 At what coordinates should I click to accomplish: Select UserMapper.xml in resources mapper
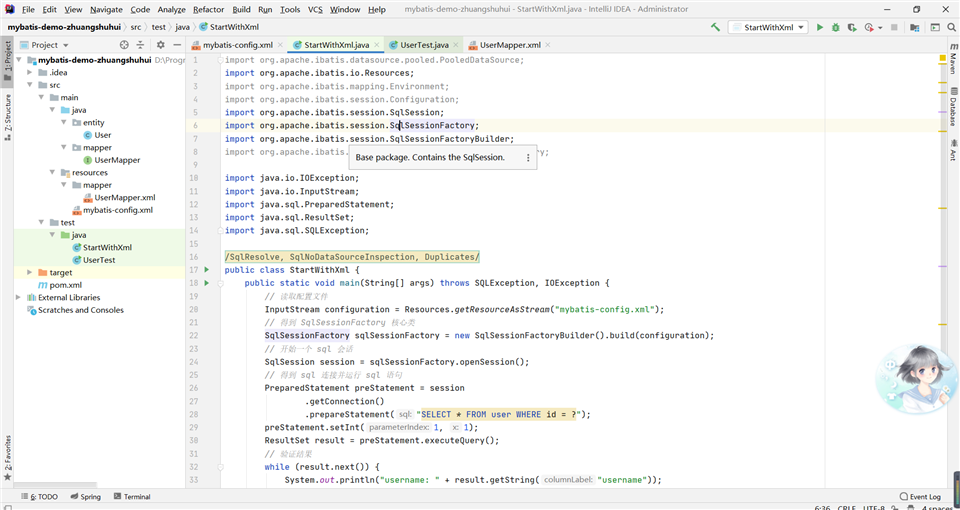tap(119, 197)
